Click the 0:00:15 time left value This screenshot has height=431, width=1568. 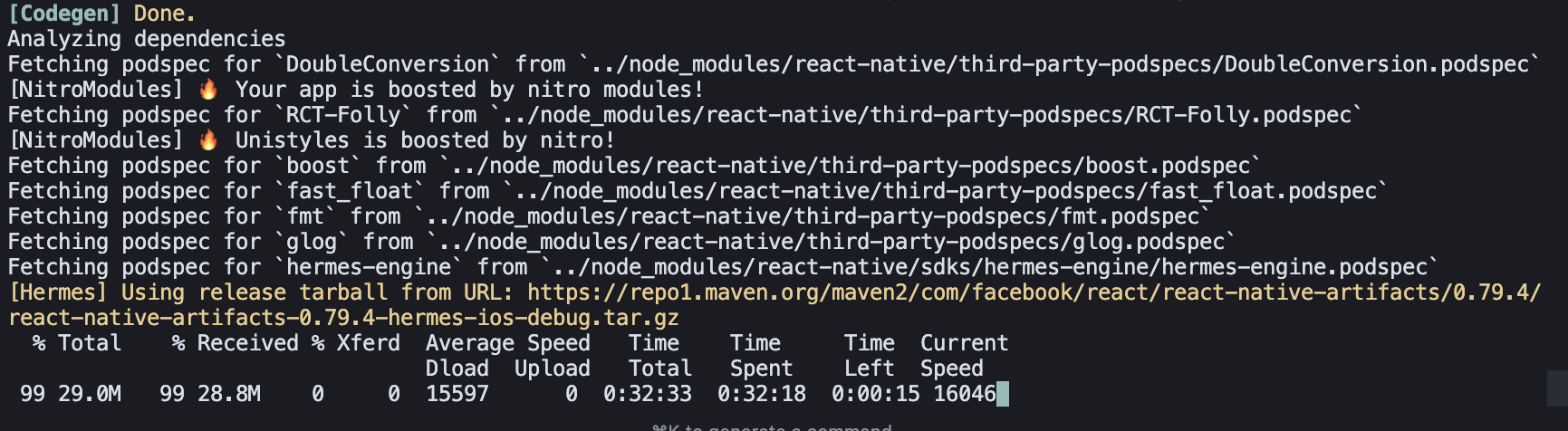pyautogui.click(x=876, y=394)
